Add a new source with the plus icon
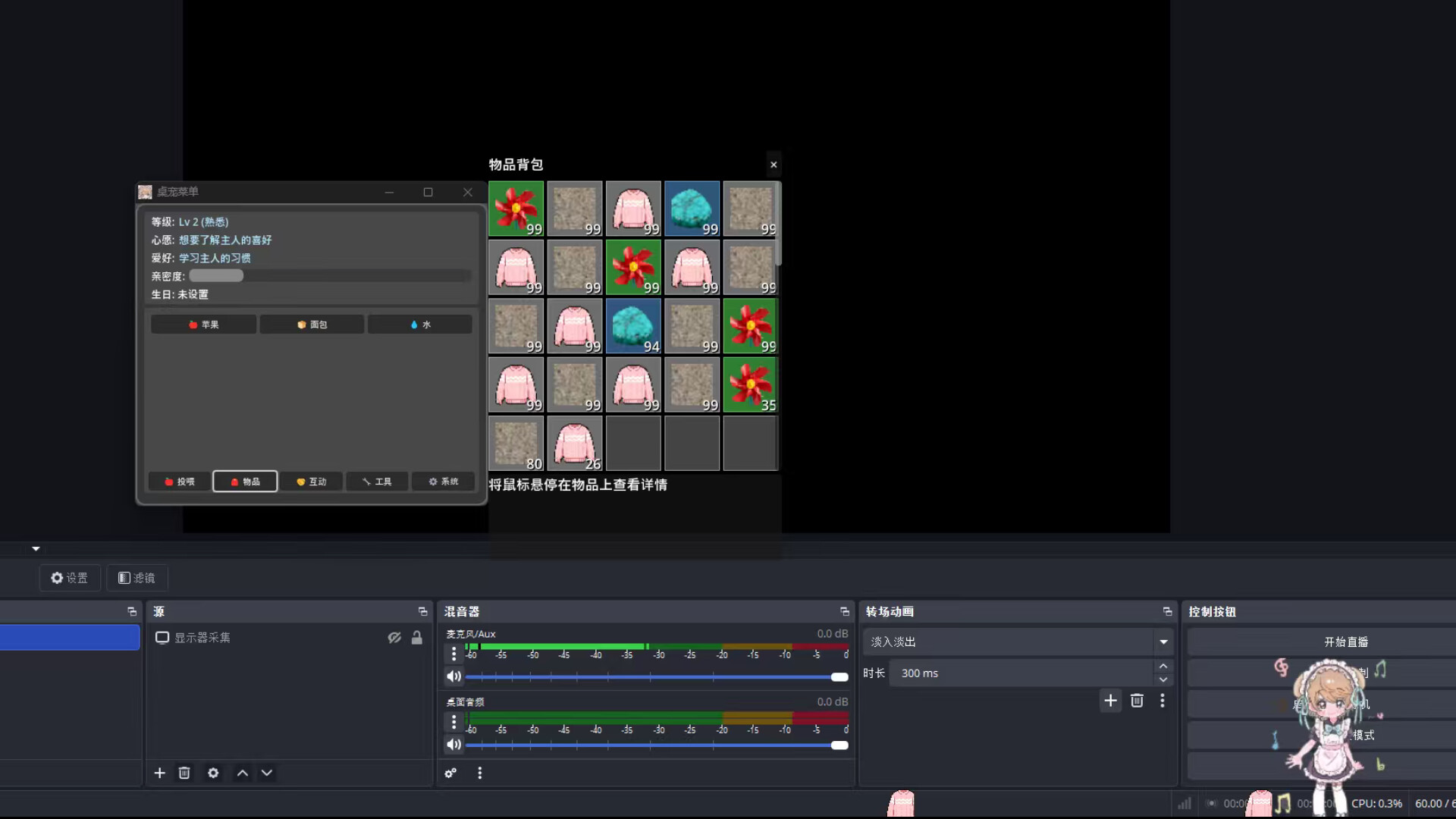The height and width of the screenshot is (819, 1456). 159,773
